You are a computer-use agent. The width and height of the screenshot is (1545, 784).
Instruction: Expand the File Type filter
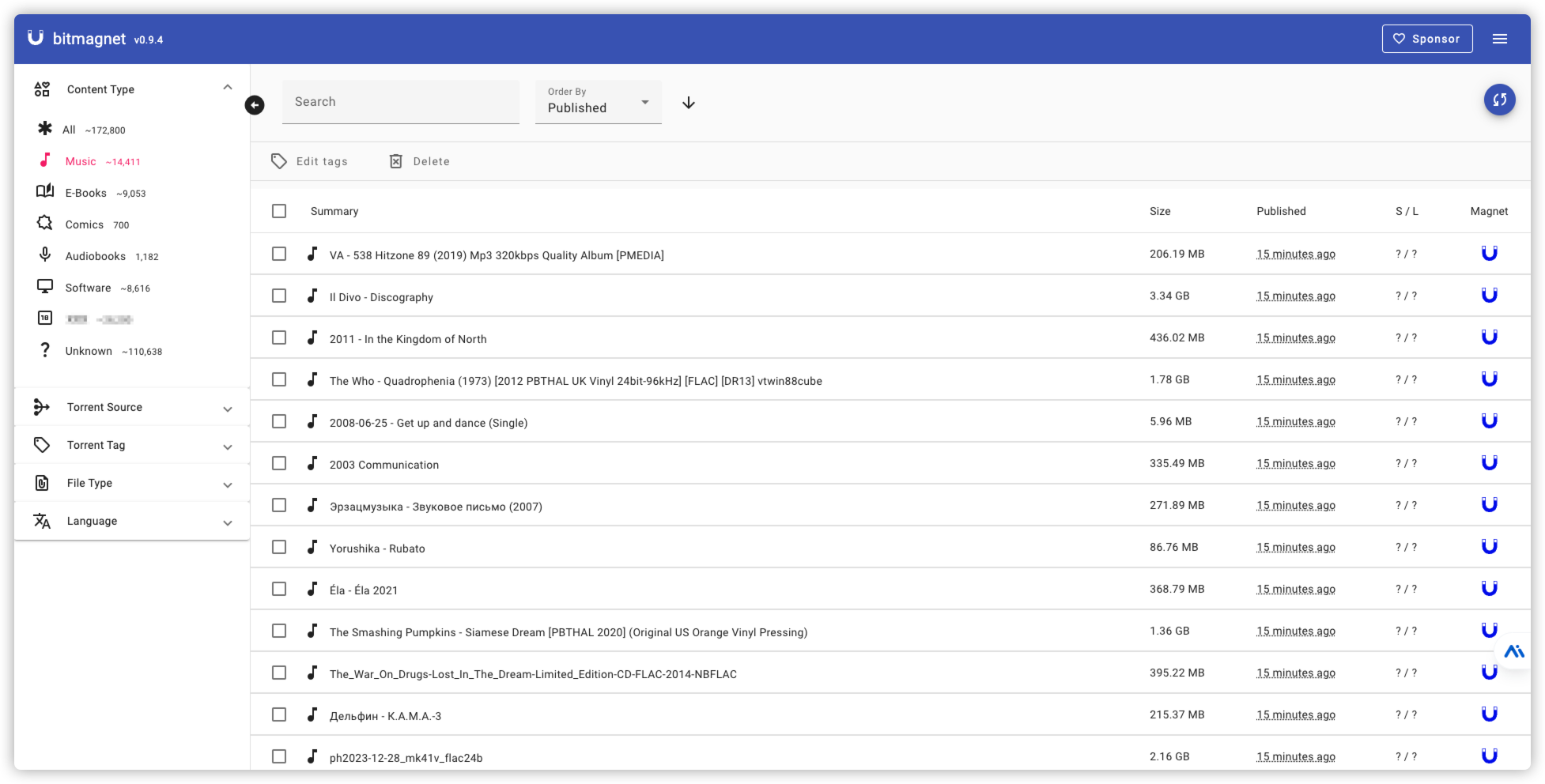(x=228, y=484)
